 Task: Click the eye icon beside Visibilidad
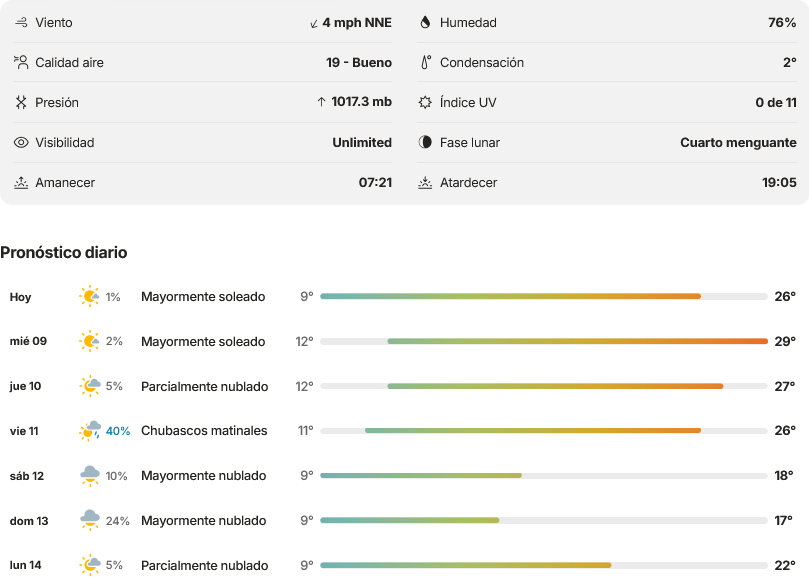(x=21, y=142)
